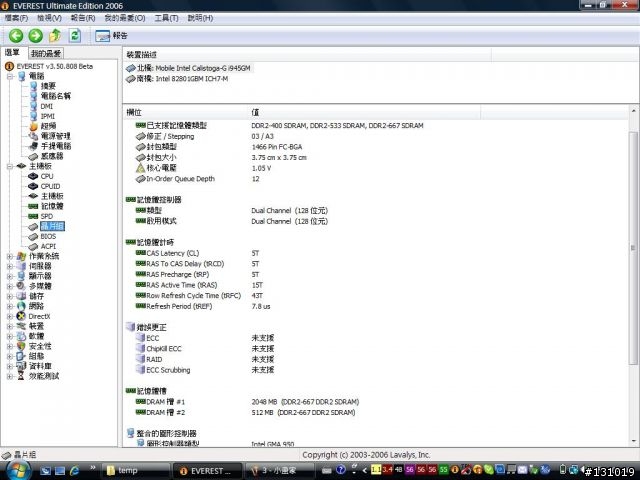This screenshot has height=480, width=640.
Task: Open the 感應器 sensor tree item
Action: coord(52,156)
